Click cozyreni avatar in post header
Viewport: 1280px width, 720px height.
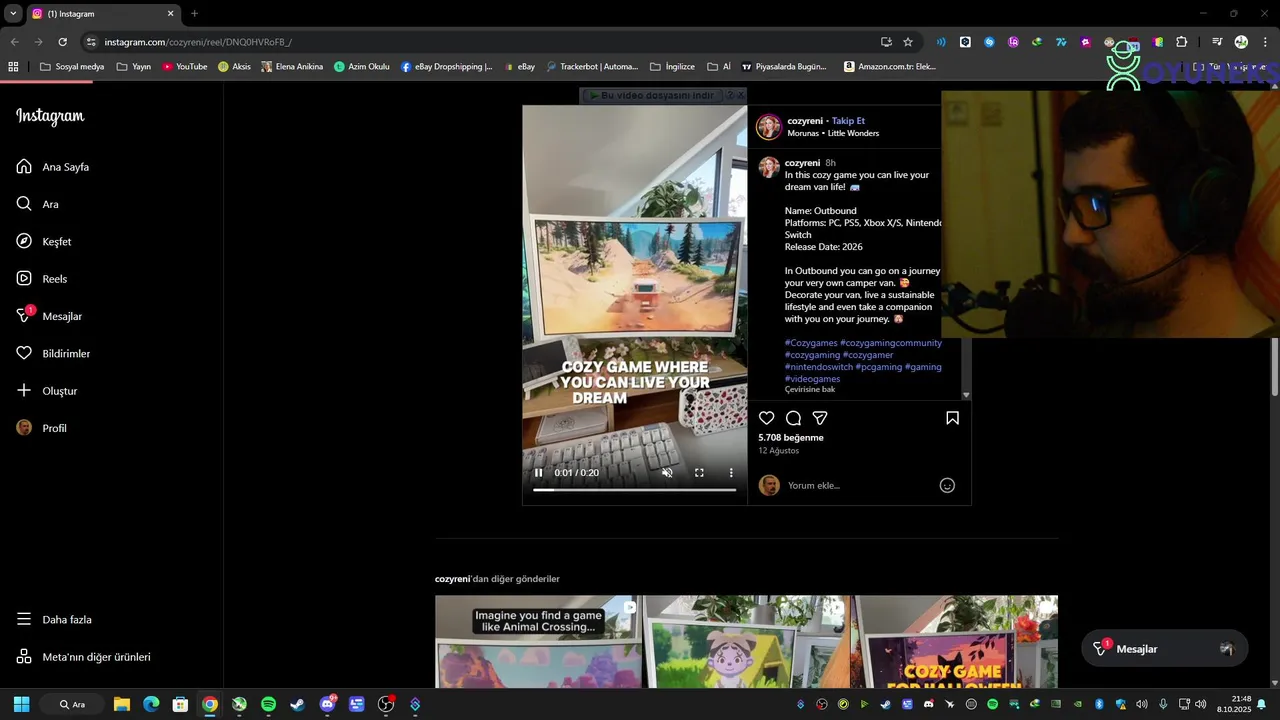(x=769, y=127)
